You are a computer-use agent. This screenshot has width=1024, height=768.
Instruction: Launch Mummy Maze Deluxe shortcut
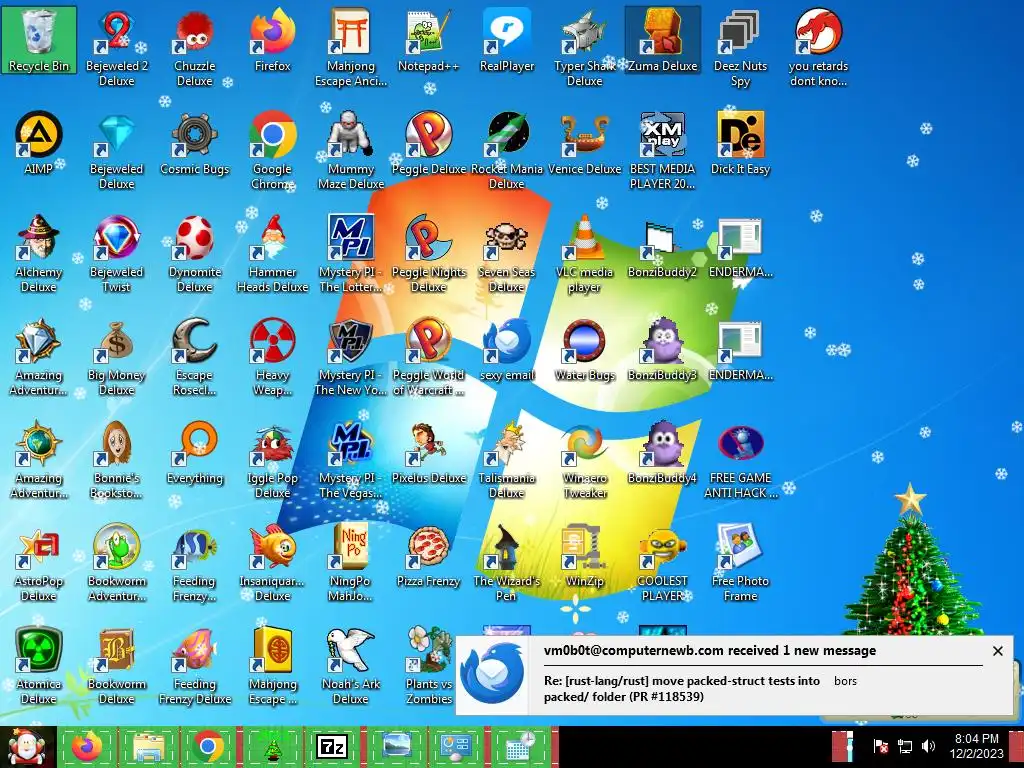(x=351, y=151)
